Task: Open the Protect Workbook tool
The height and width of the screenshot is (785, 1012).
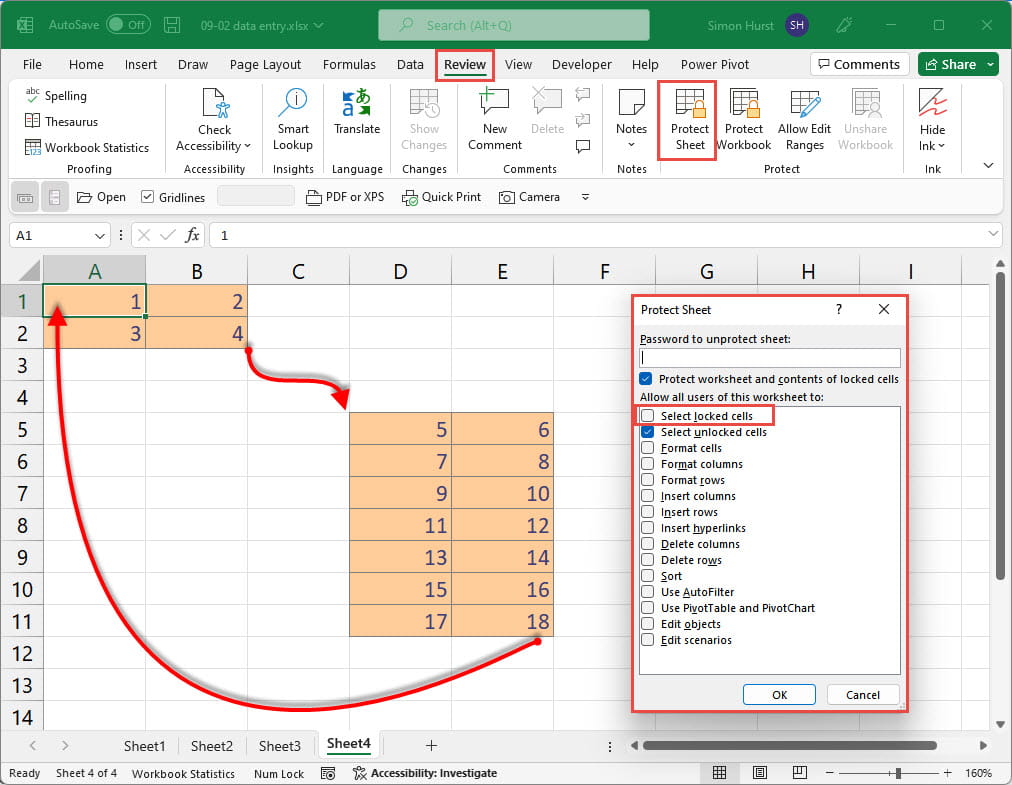Action: coord(744,119)
